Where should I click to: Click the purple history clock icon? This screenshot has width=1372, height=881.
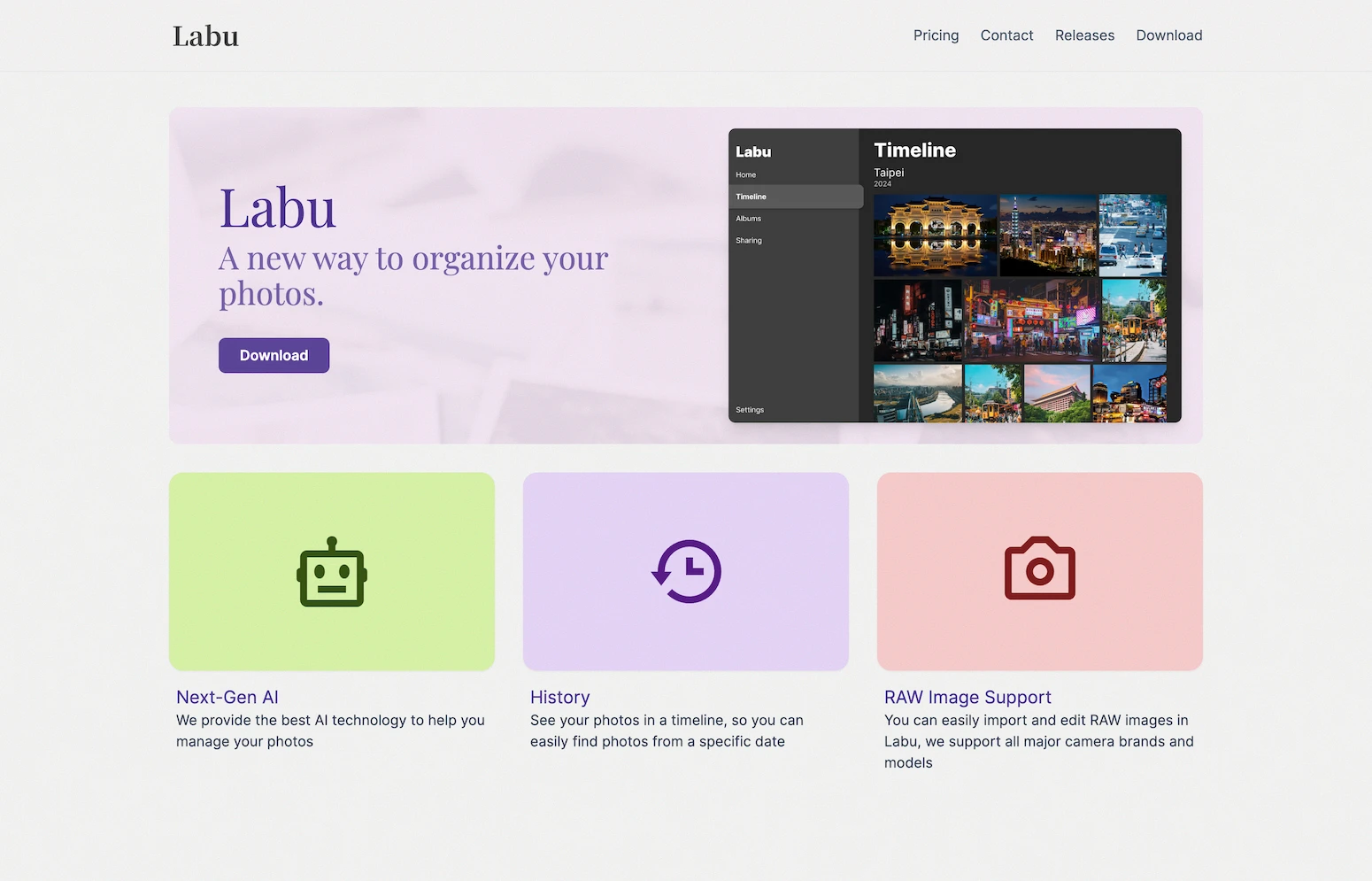pos(686,572)
